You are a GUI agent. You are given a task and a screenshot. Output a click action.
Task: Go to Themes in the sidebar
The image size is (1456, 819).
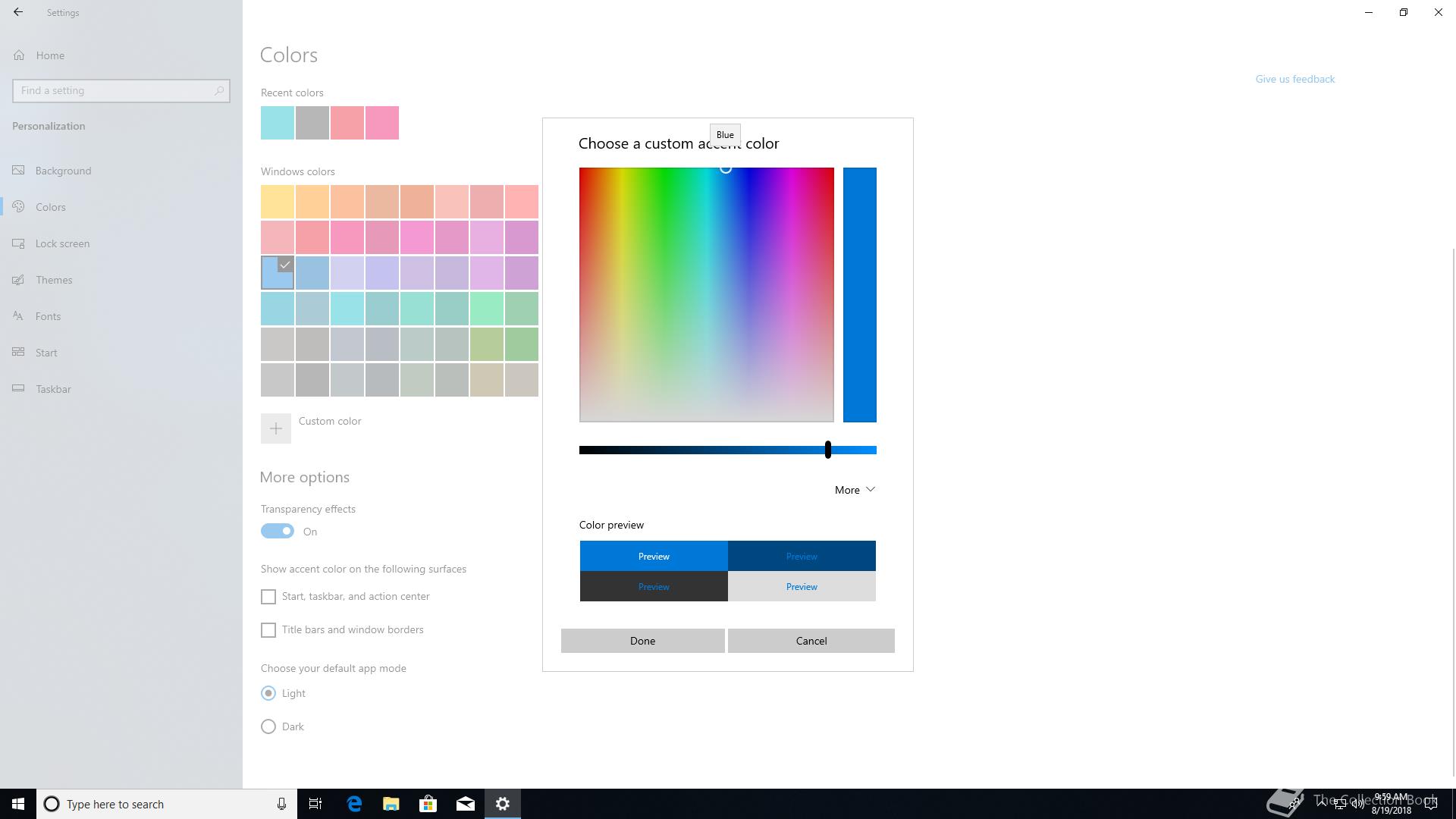point(54,280)
